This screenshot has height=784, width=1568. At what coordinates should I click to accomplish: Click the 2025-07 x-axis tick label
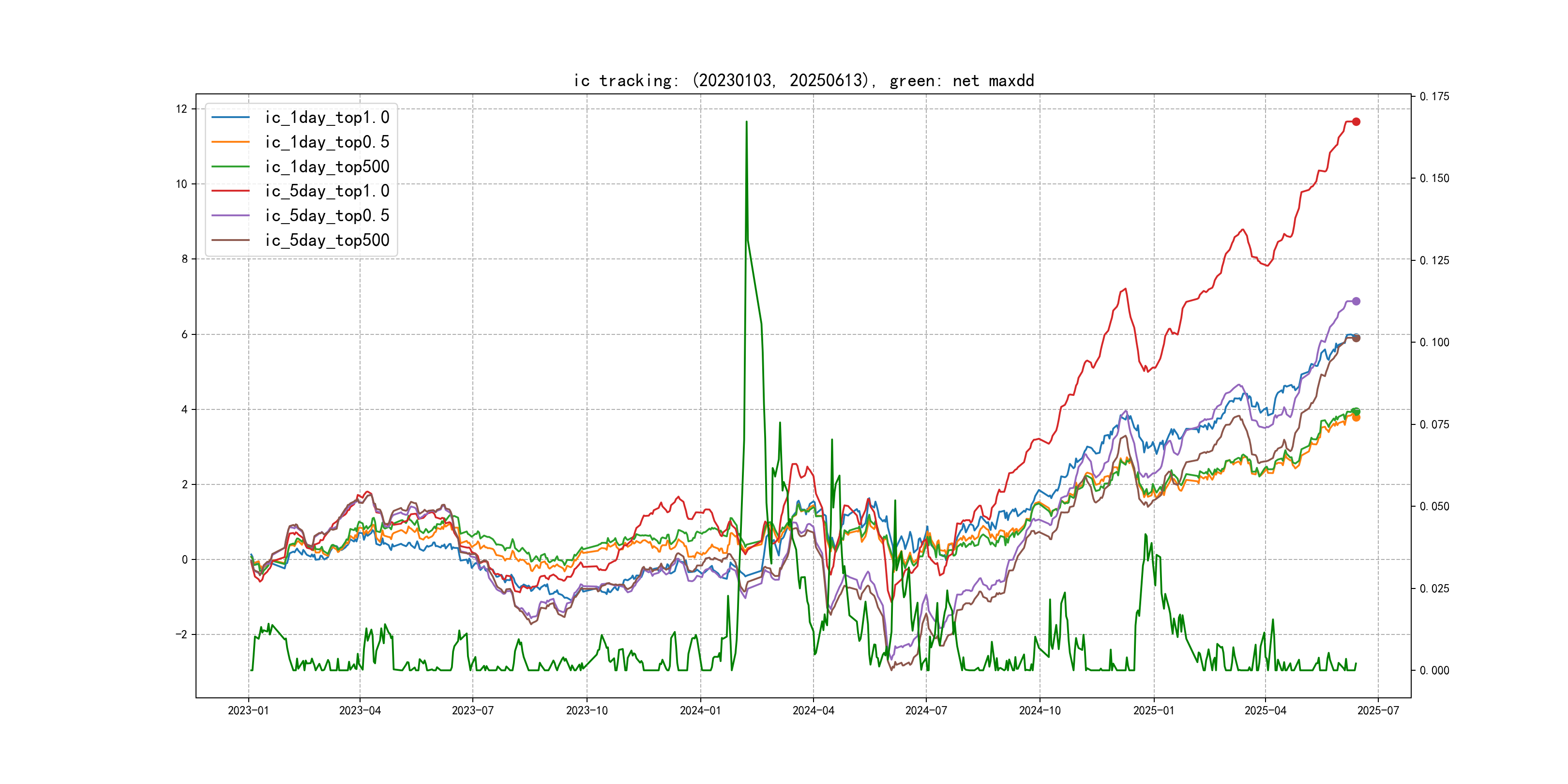click(1378, 710)
